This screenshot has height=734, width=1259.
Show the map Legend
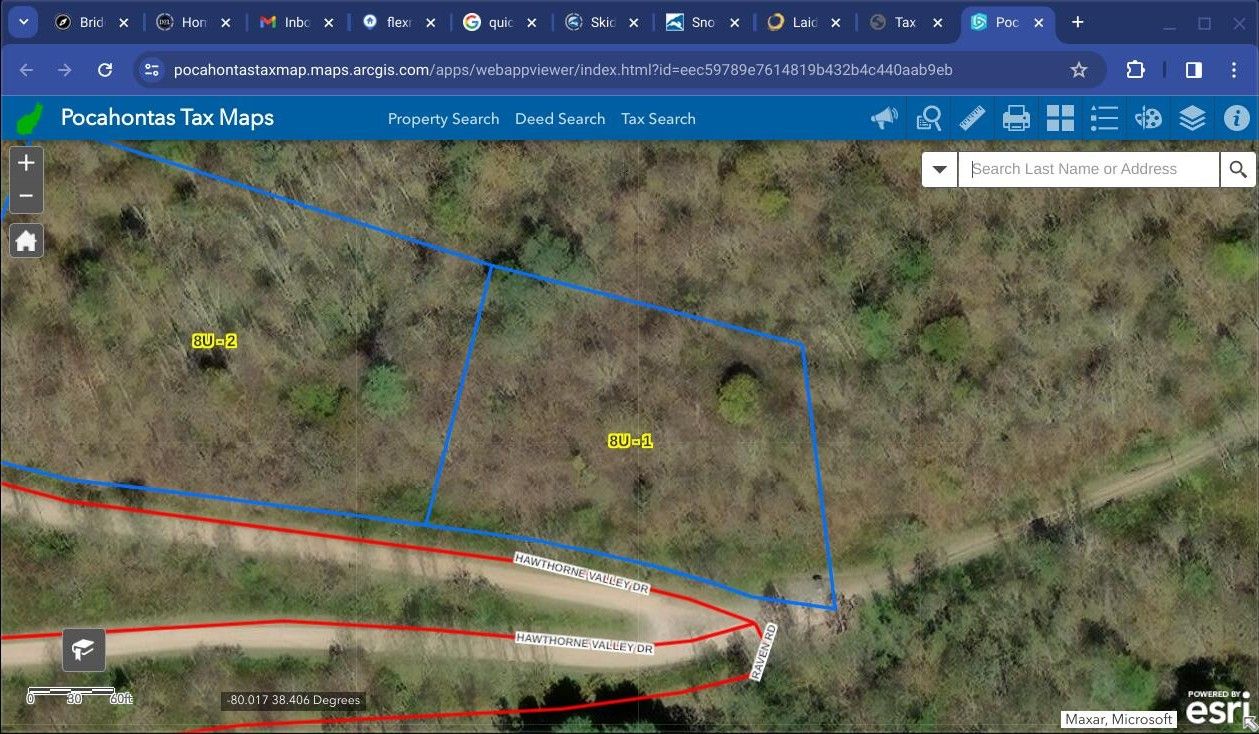click(1104, 118)
